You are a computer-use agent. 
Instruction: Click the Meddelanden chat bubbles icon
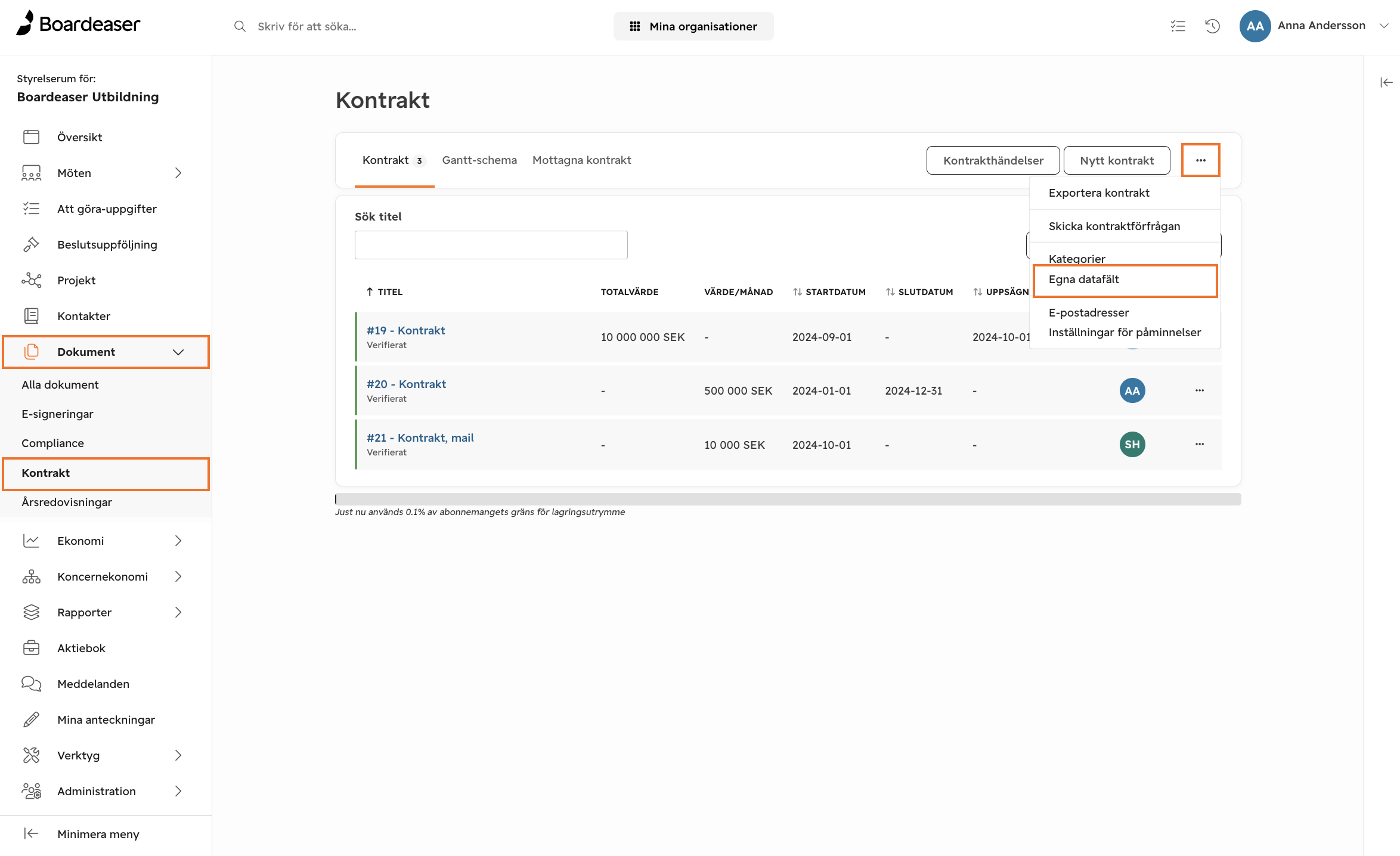tap(32, 684)
